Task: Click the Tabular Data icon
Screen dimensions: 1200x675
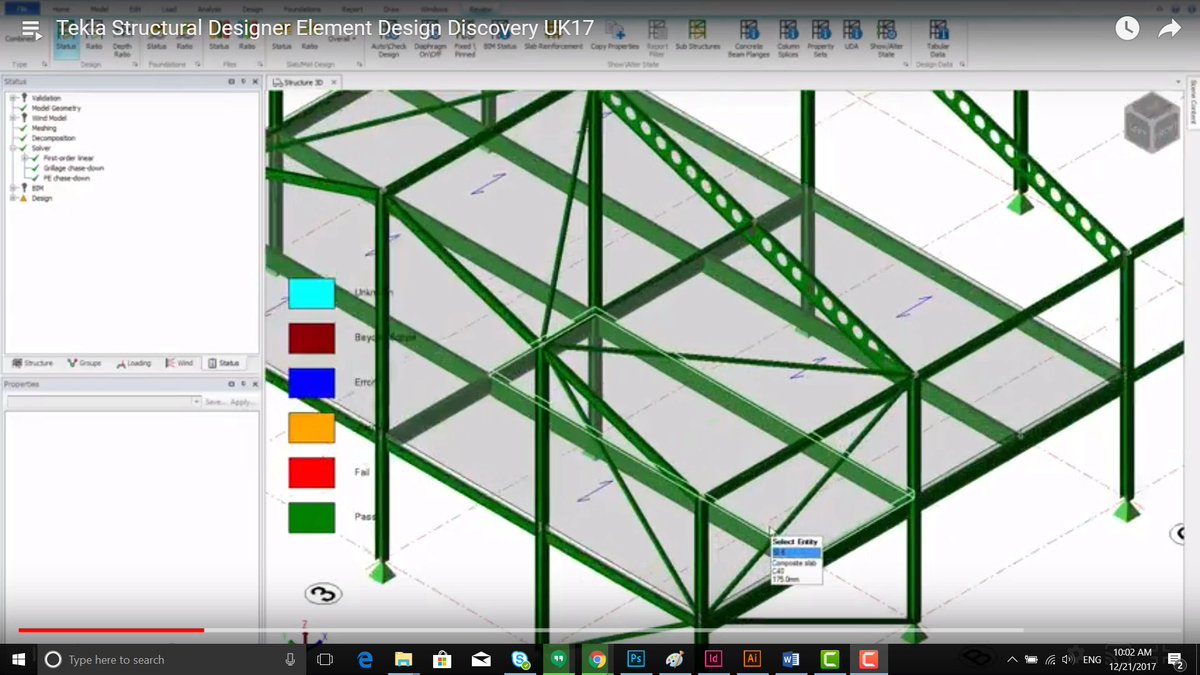Action: [x=938, y=30]
